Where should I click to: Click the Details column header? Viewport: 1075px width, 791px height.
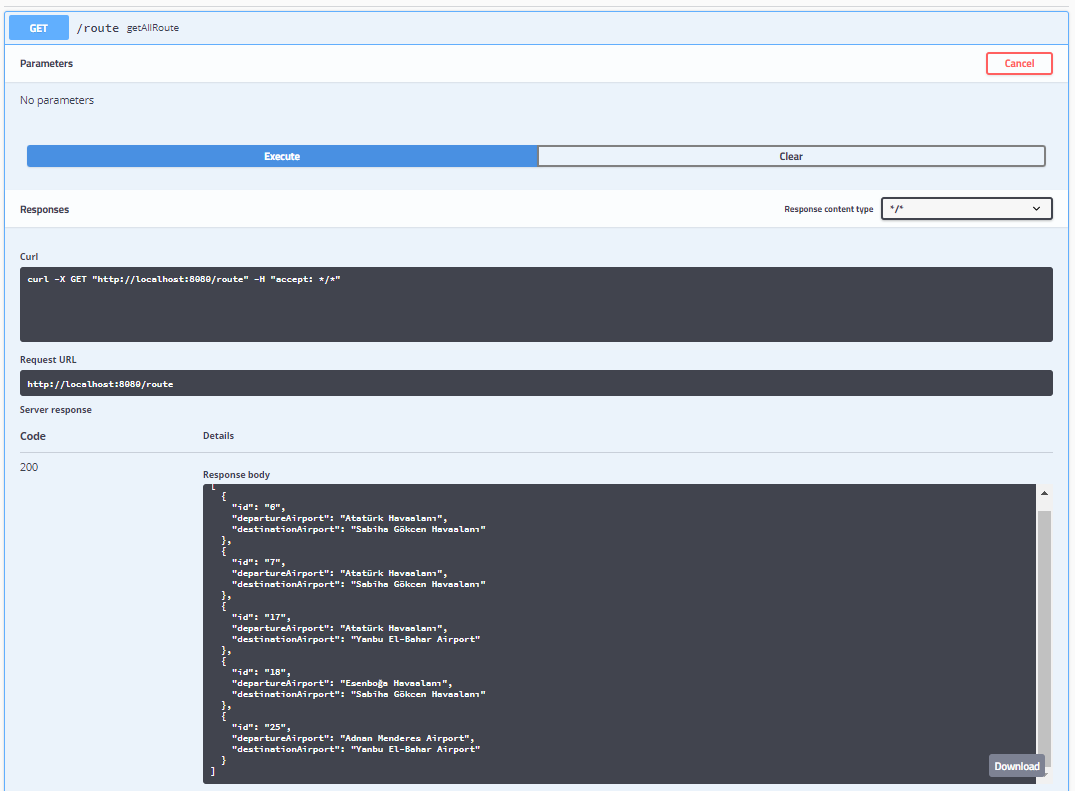219,435
